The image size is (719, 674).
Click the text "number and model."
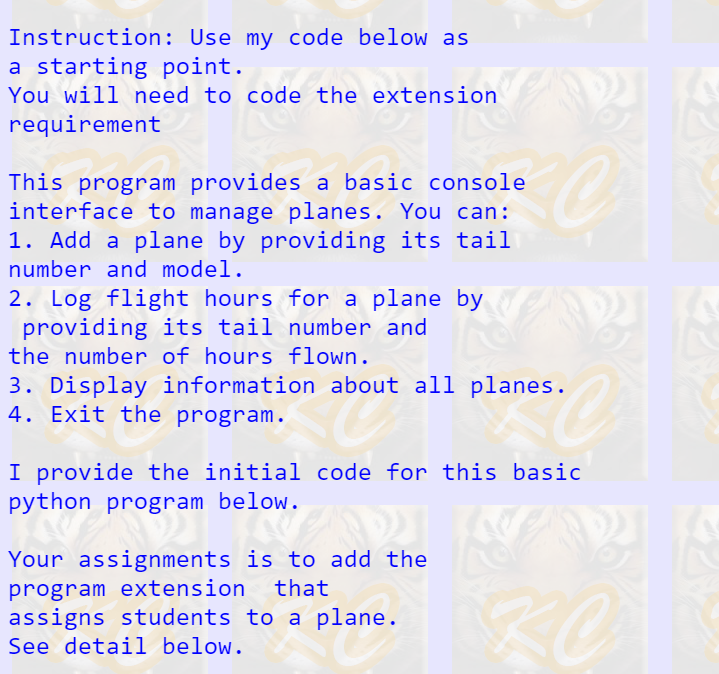133,270
